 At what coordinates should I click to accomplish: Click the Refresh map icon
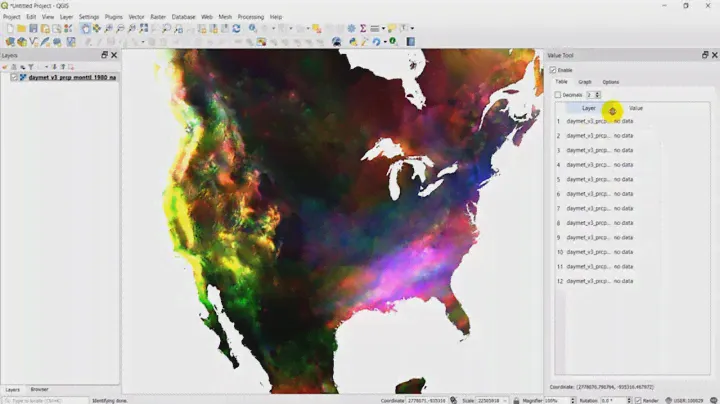tap(236, 29)
